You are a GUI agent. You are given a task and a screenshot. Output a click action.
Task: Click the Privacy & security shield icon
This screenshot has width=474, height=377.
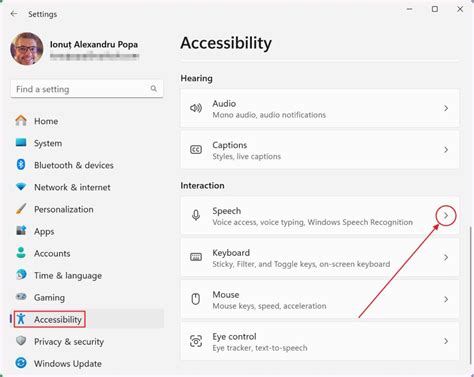coord(21,341)
